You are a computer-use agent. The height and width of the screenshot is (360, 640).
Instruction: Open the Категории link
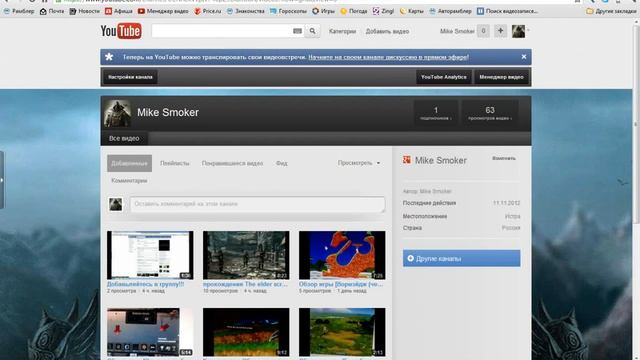[342, 31]
